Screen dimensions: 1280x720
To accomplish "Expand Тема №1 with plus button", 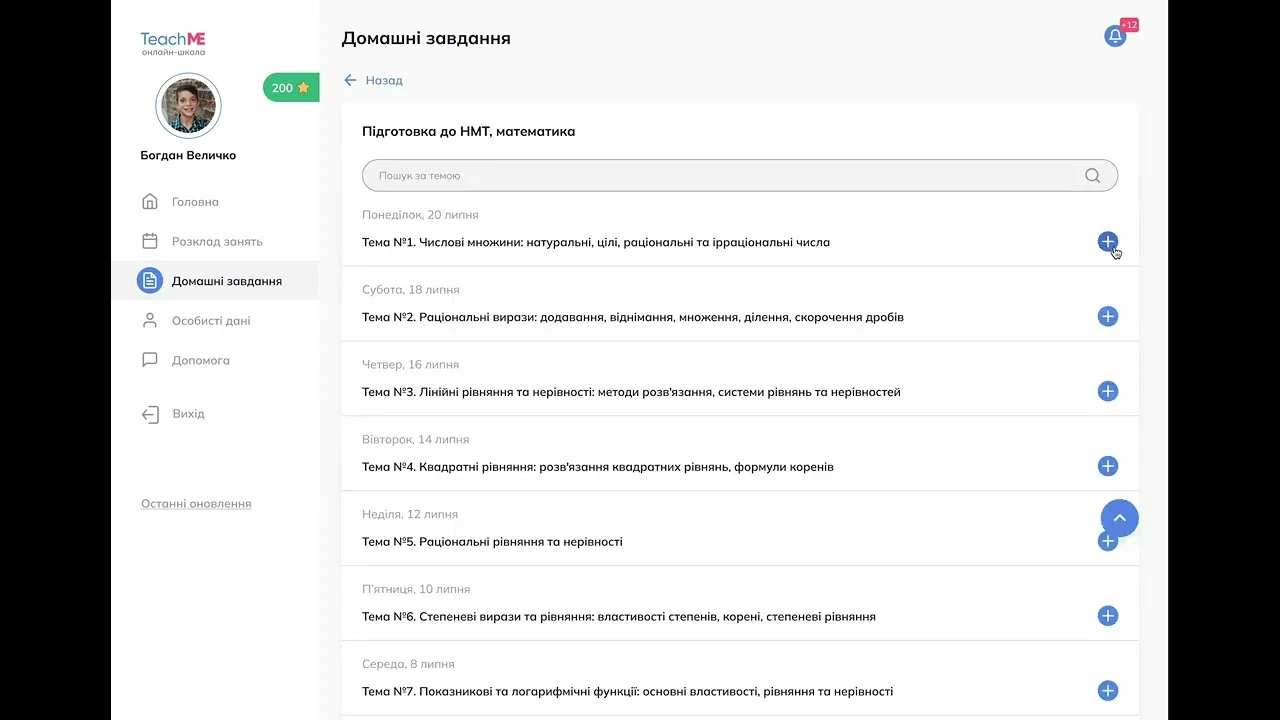I will click(x=1107, y=241).
